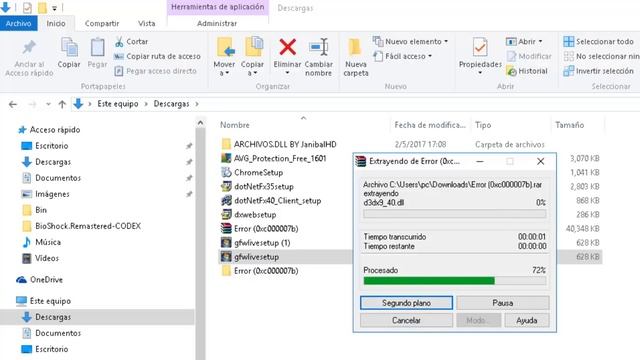
Task: Open the Nuevo elemento dropdown
Action: [x=411, y=42]
